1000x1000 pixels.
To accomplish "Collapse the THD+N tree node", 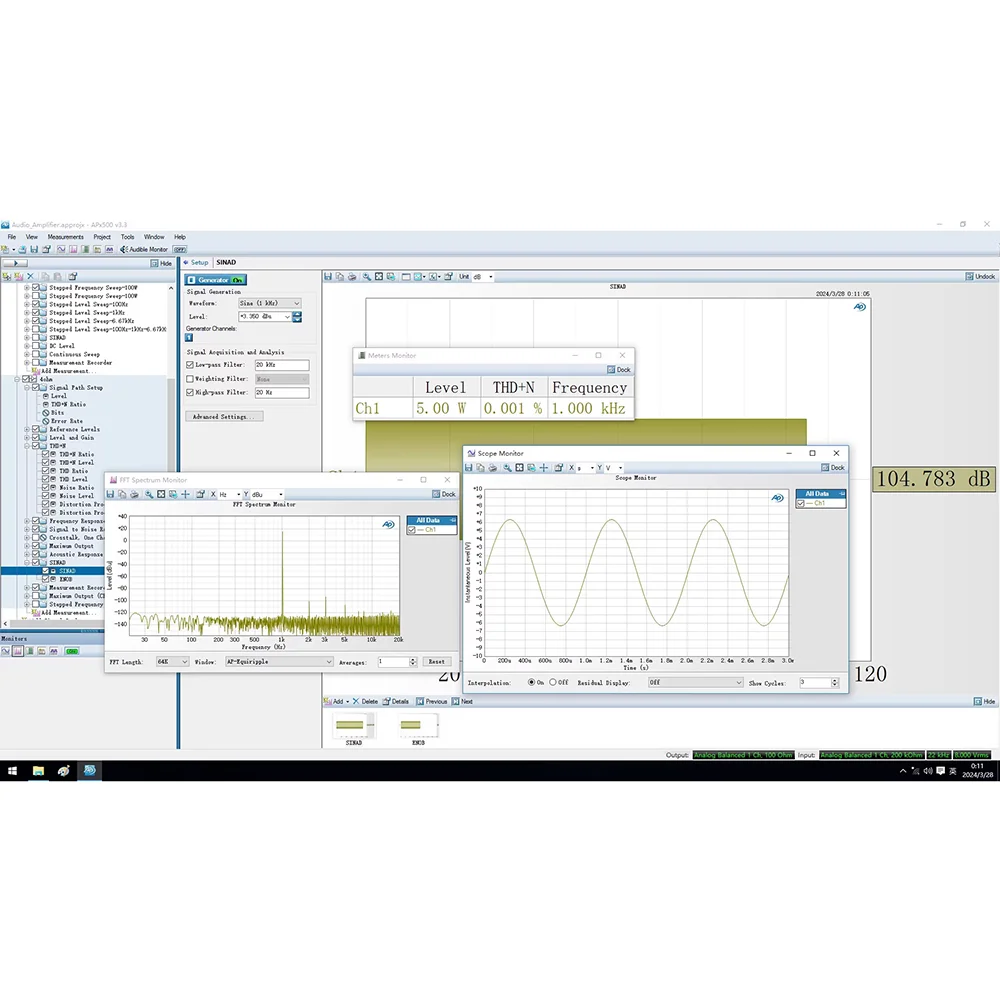I will (x=27, y=446).
